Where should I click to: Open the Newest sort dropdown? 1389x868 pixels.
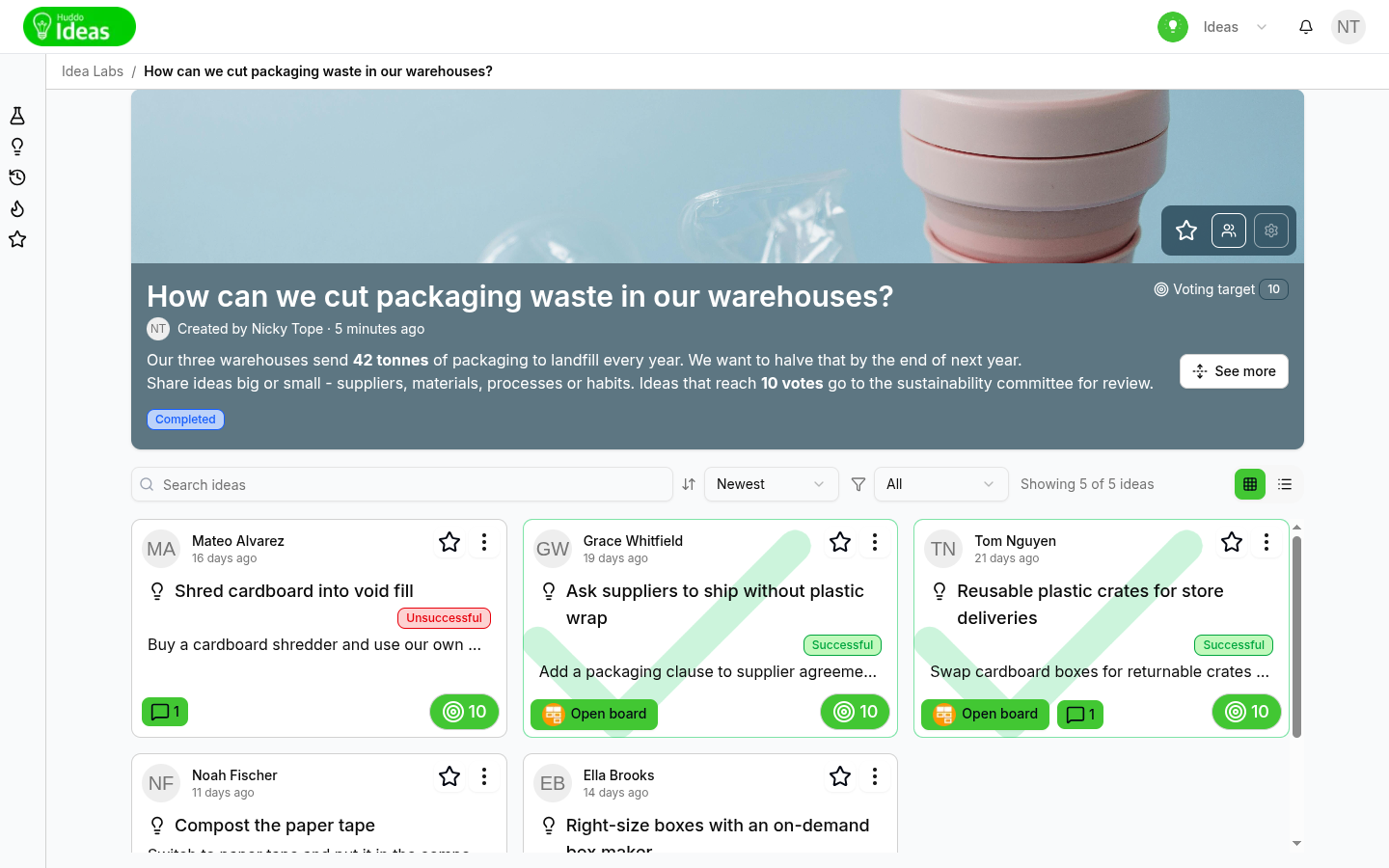click(772, 484)
